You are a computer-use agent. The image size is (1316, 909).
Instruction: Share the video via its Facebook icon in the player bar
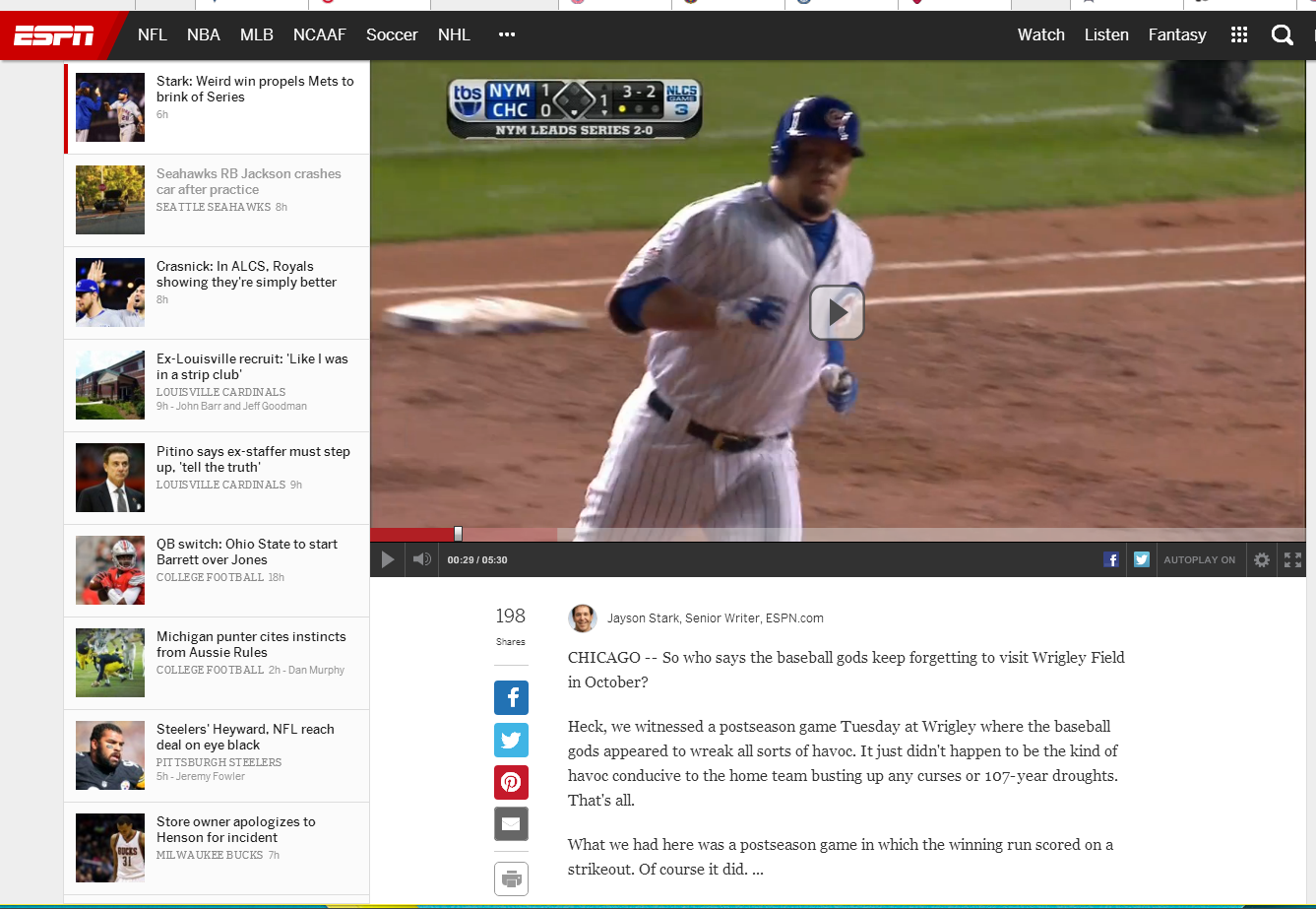coord(1111,559)
